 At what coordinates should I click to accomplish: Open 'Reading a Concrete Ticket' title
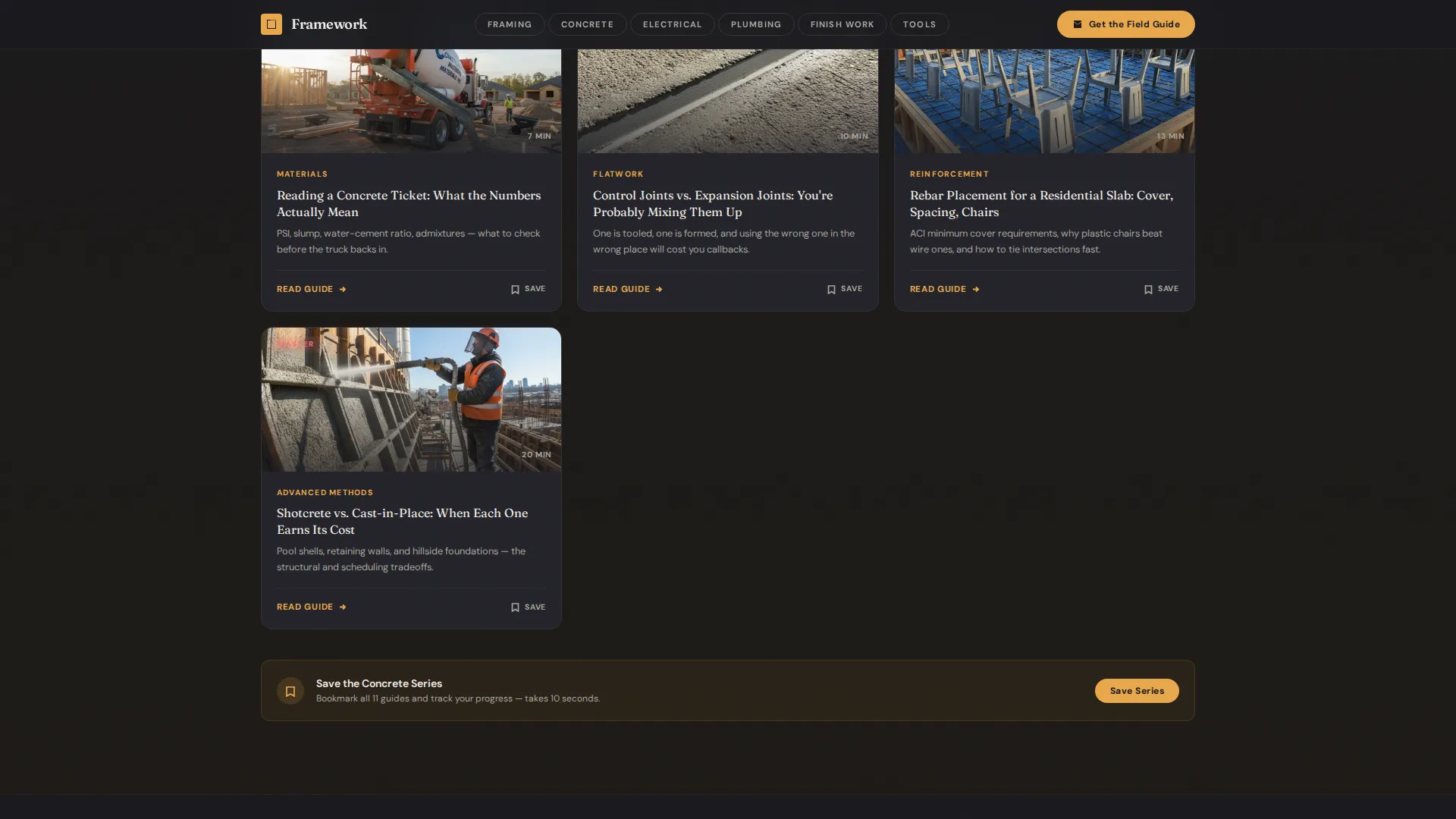point(409,203)
